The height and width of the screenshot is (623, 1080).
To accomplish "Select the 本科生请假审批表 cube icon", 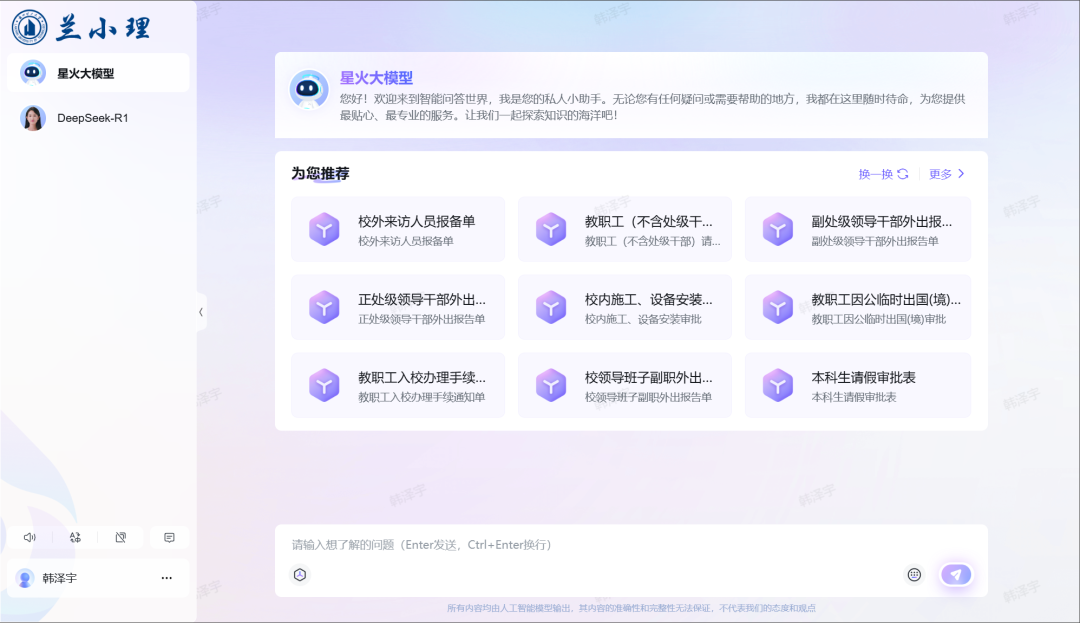I will pos(777,384).
